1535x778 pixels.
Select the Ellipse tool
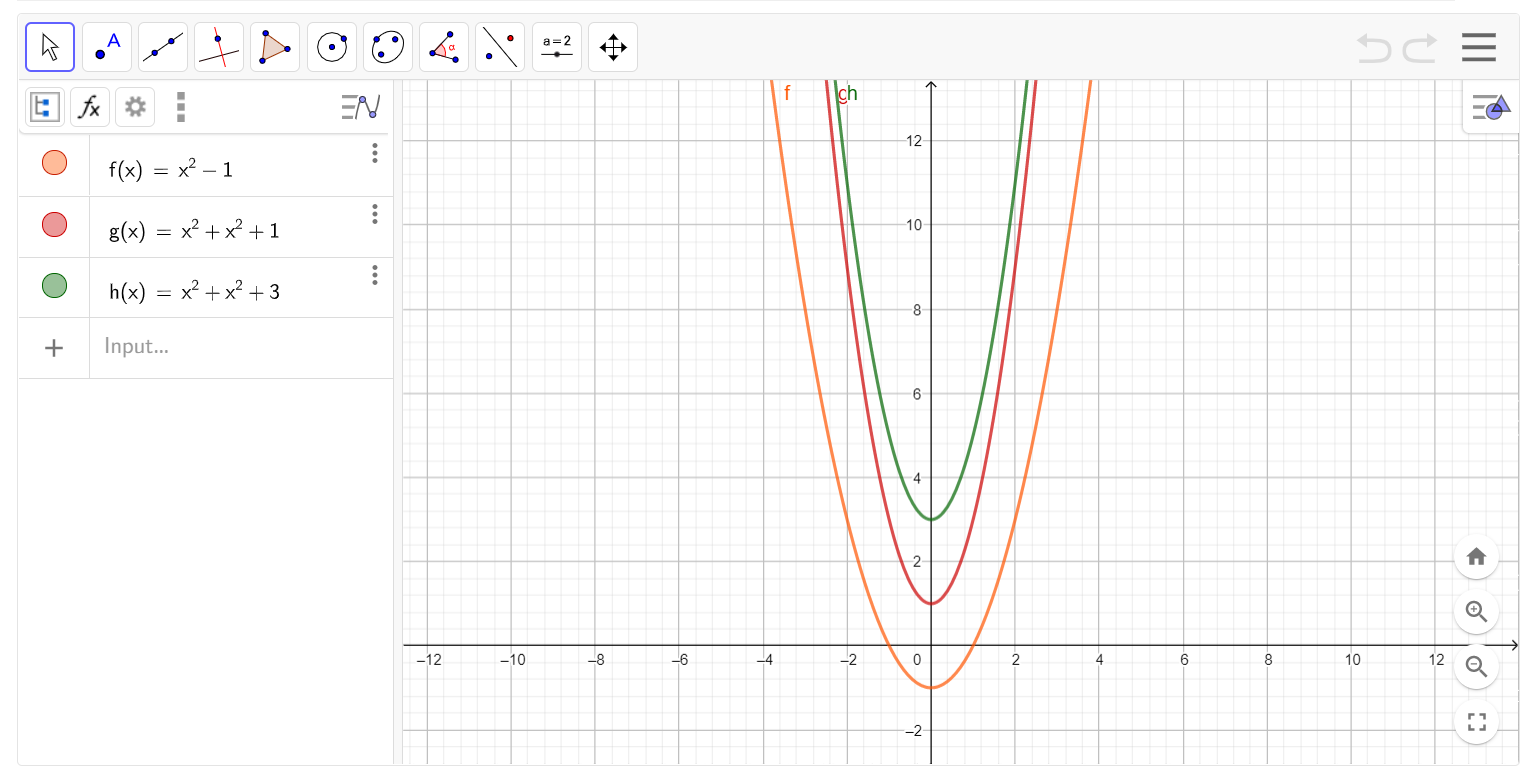[388, 47]
